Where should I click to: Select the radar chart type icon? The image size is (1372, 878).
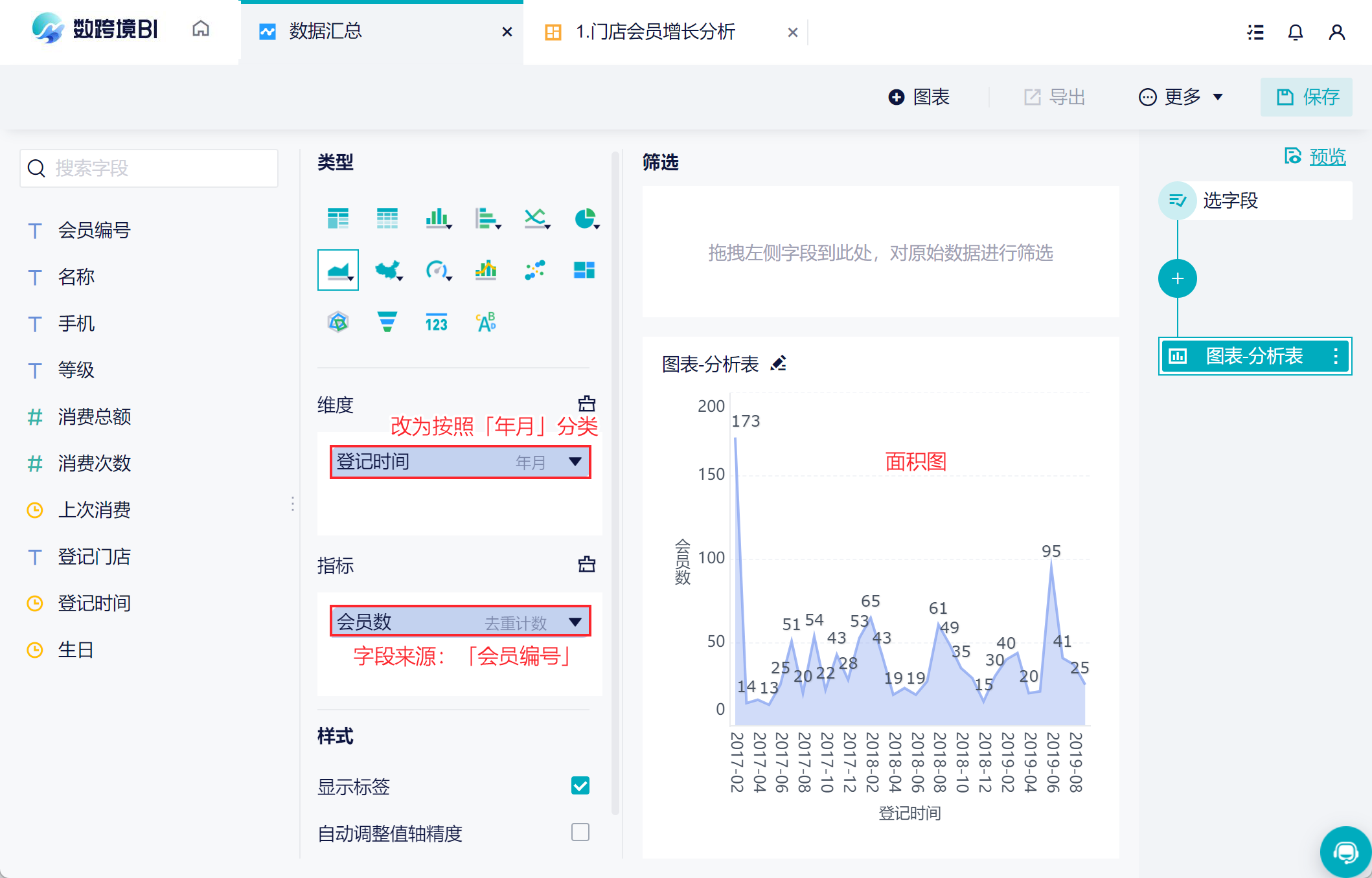click(x=338, y=322)
